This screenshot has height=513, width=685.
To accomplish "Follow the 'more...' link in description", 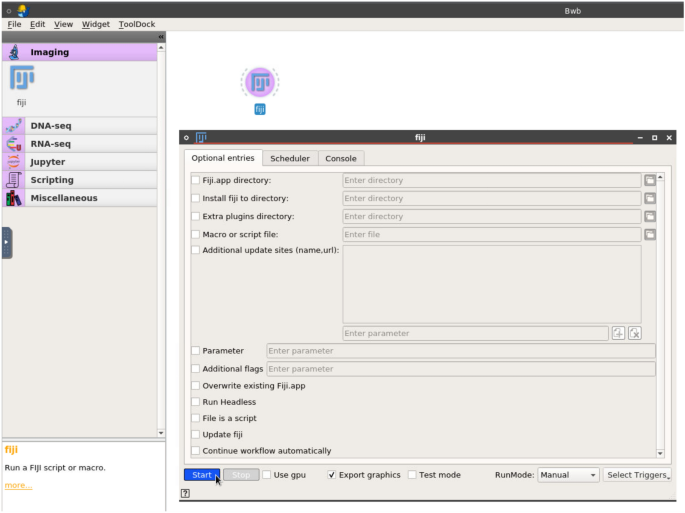I will click(x=18, y=485).
